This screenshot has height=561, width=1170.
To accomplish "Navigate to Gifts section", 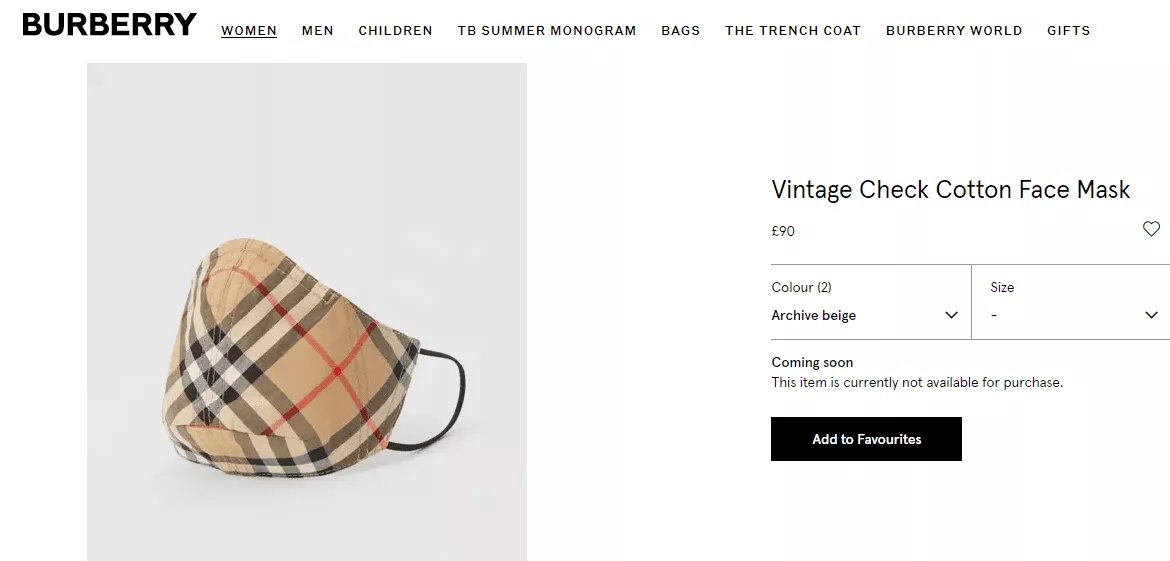I will (x=1069, y=31).
